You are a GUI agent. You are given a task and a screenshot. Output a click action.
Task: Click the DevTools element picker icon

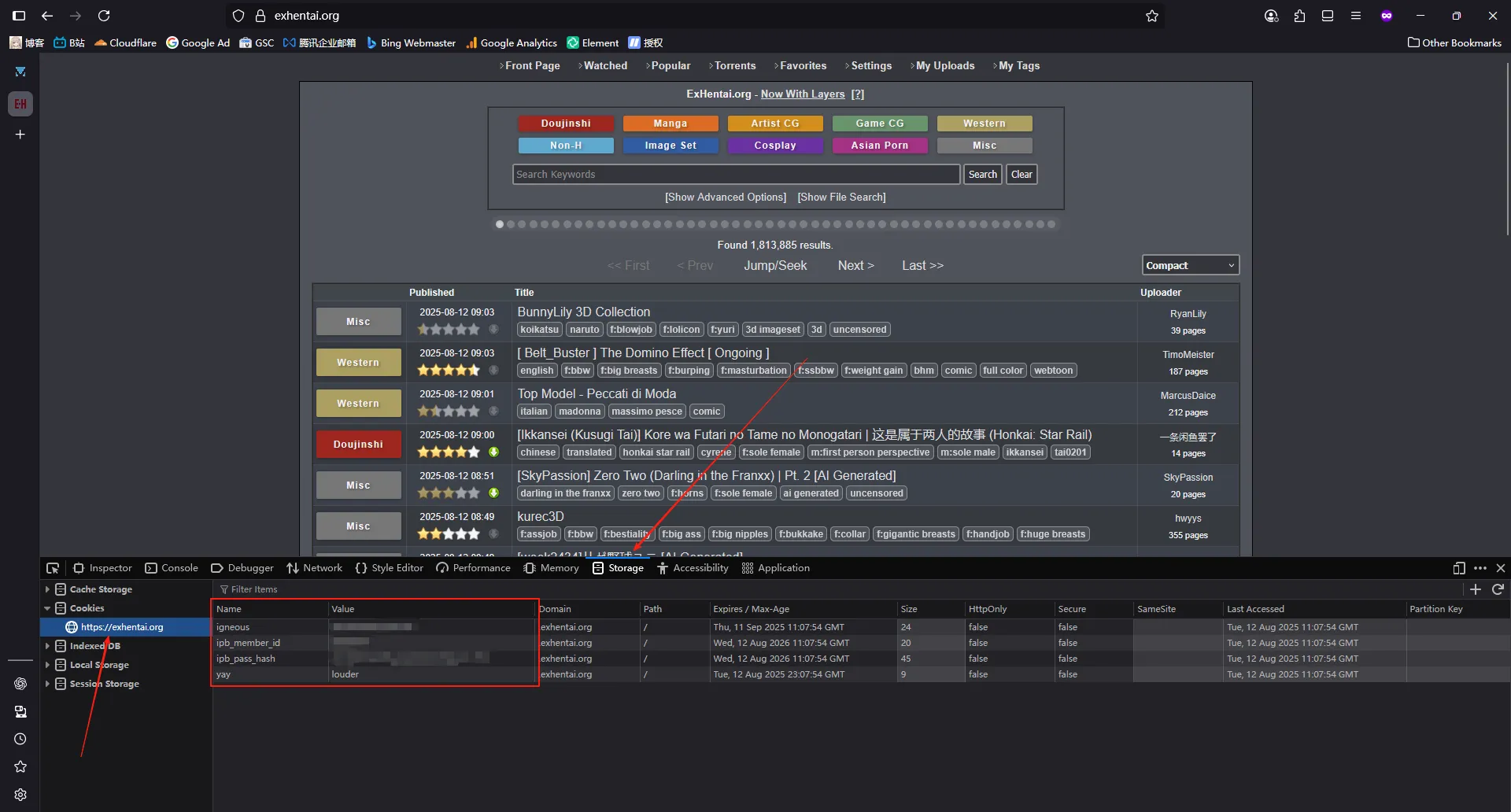tap(53, 568)
